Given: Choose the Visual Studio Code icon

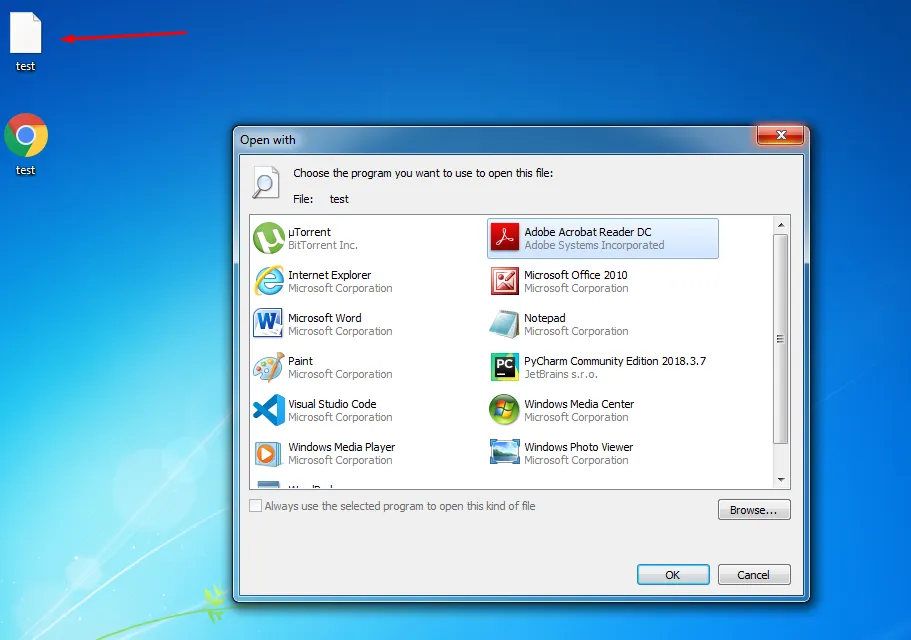Looking at the screenshot, I should pyautogui.click(x=269, y=410).
